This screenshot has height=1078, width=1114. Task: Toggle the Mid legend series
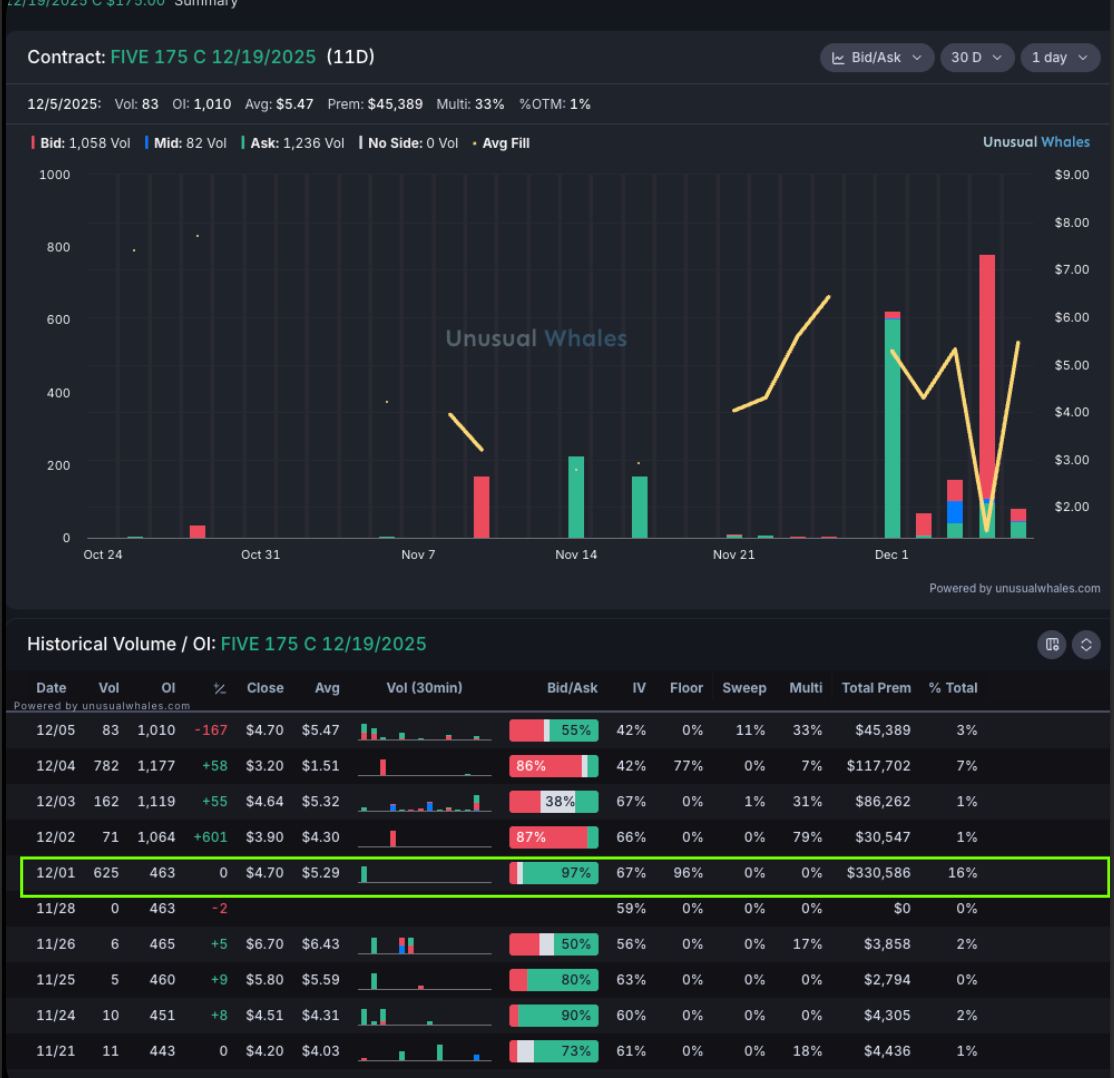[x=185, y=143]
